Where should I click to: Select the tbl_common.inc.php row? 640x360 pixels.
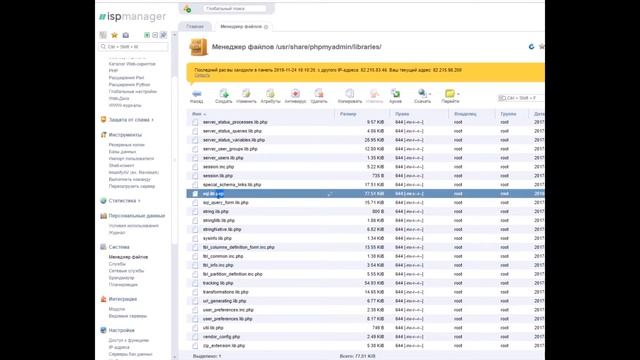click(365, 256)
